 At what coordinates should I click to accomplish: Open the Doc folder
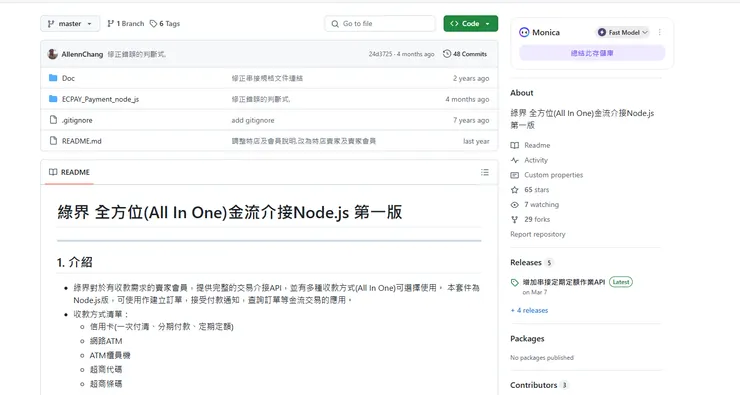tap(68, 78)
